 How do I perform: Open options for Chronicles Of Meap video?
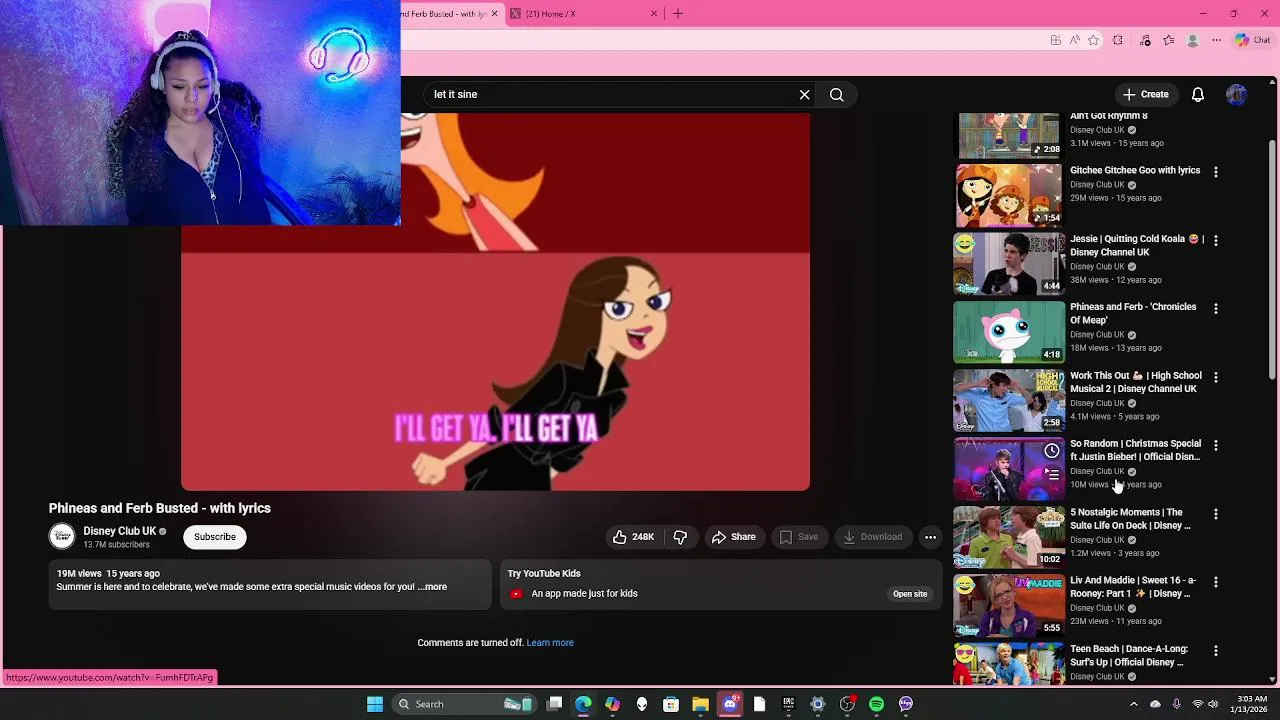tap(1216, 309)
